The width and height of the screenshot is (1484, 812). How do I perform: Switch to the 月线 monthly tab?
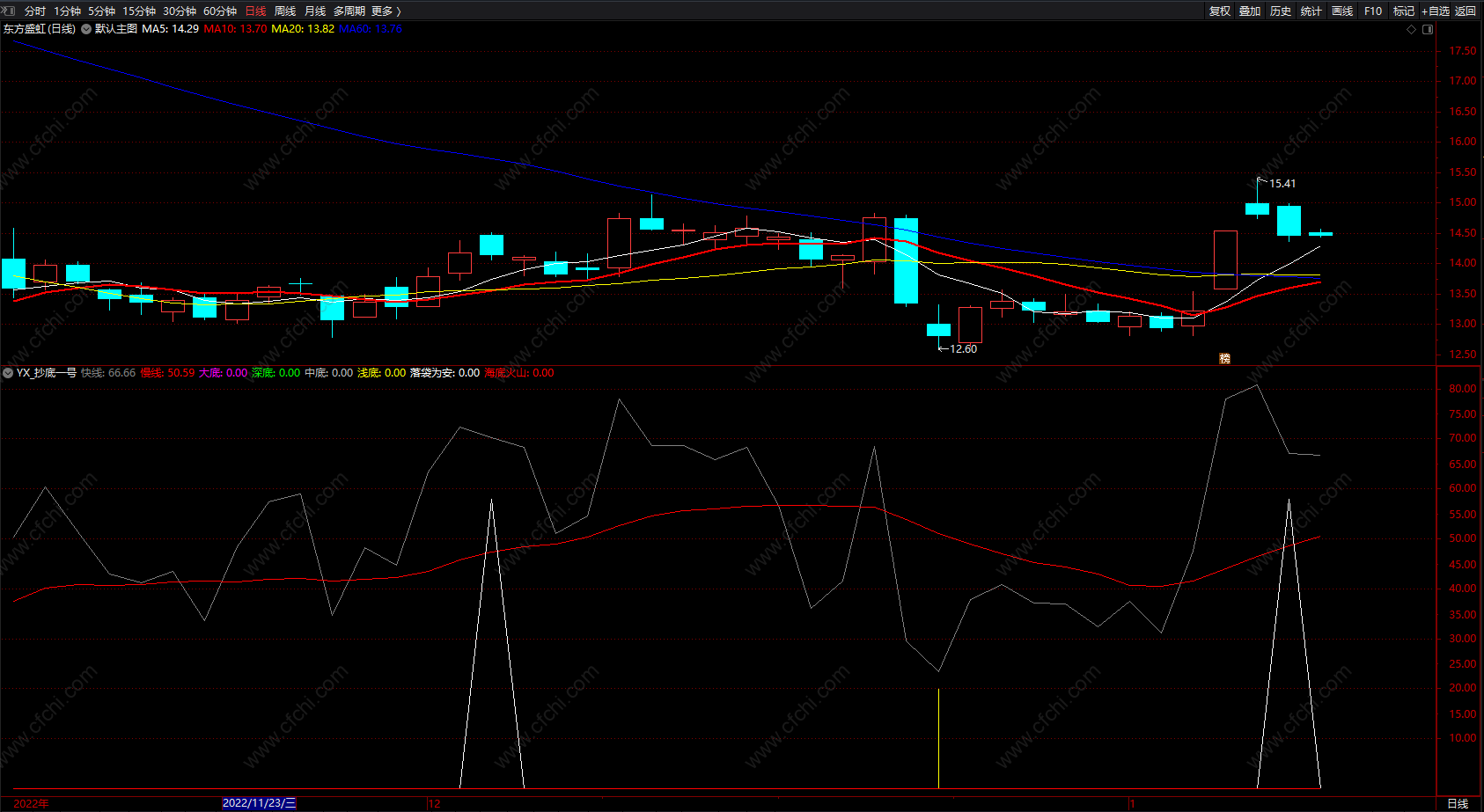(315, 11)
